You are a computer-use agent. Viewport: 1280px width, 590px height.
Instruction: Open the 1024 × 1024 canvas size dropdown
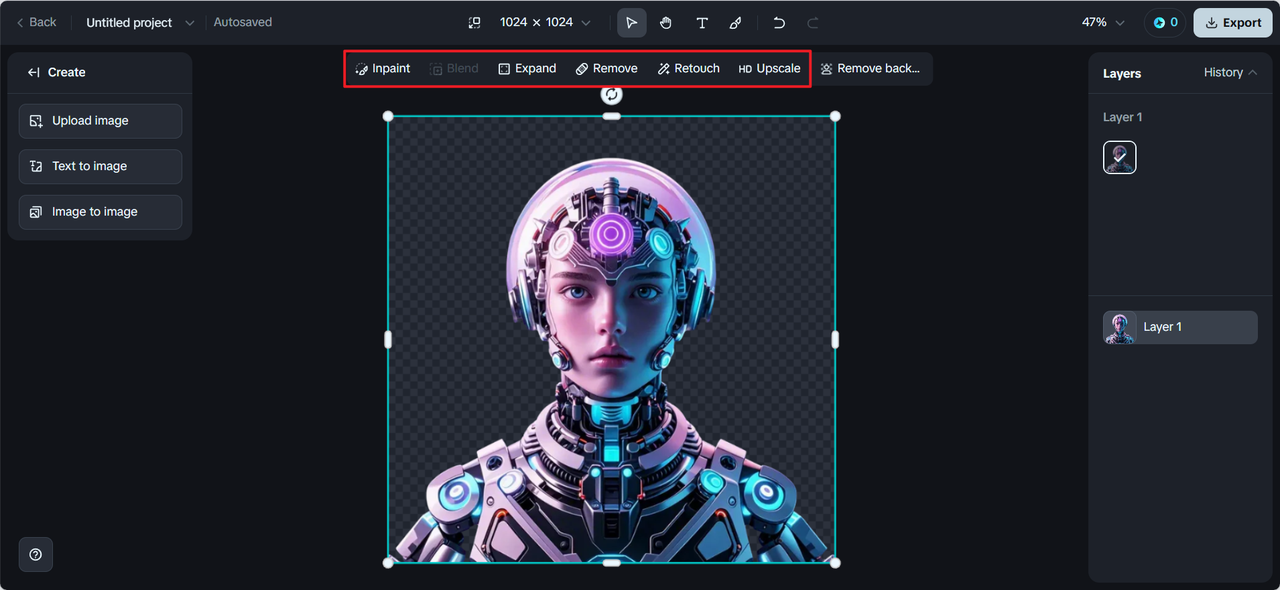545,22
